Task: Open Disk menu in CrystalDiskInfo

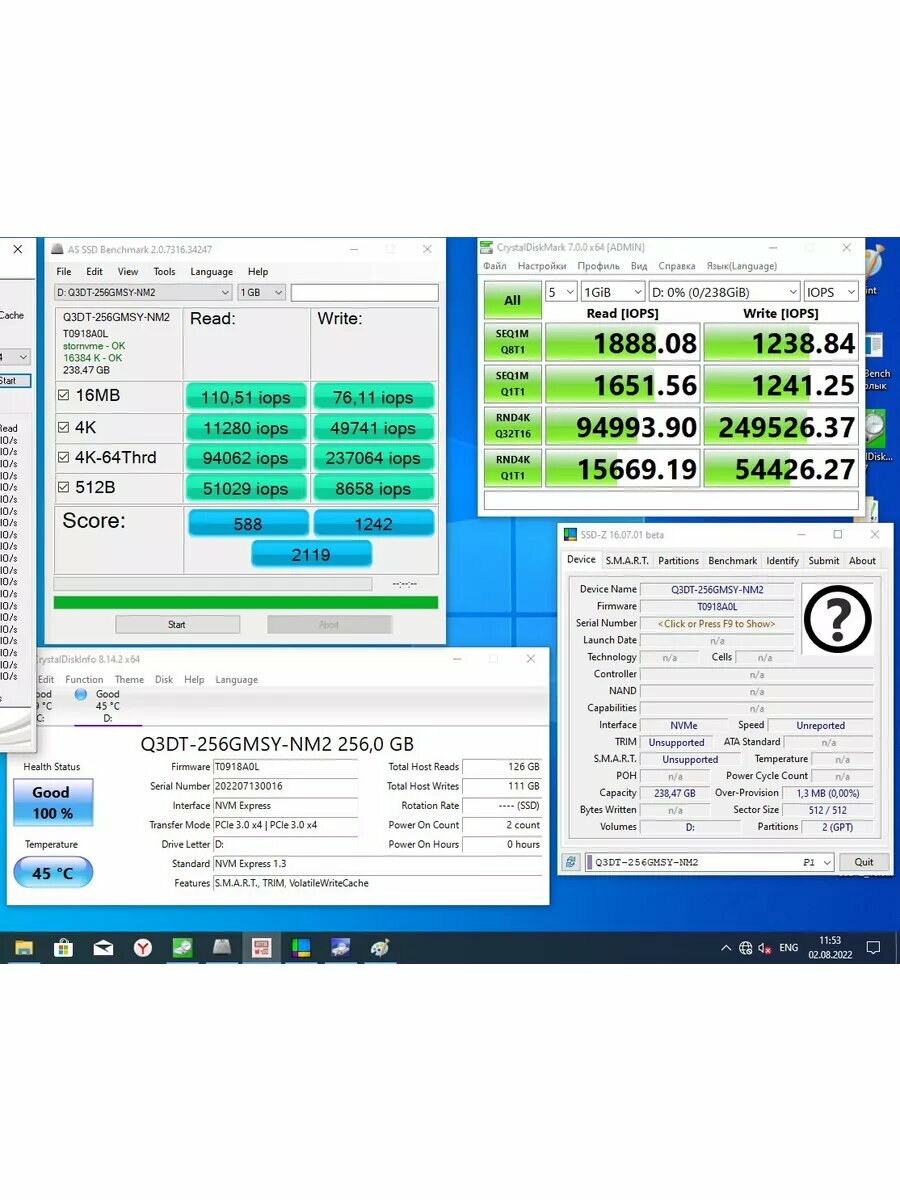Action: pos(164,679)
